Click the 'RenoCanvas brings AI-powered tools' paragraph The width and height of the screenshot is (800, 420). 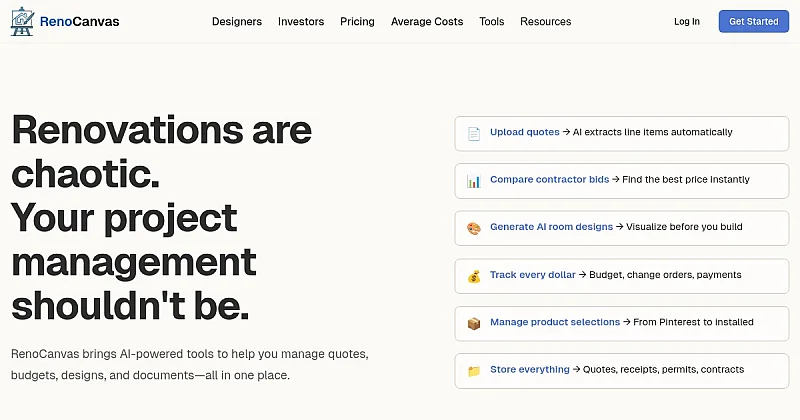click(x=190, y=364)
